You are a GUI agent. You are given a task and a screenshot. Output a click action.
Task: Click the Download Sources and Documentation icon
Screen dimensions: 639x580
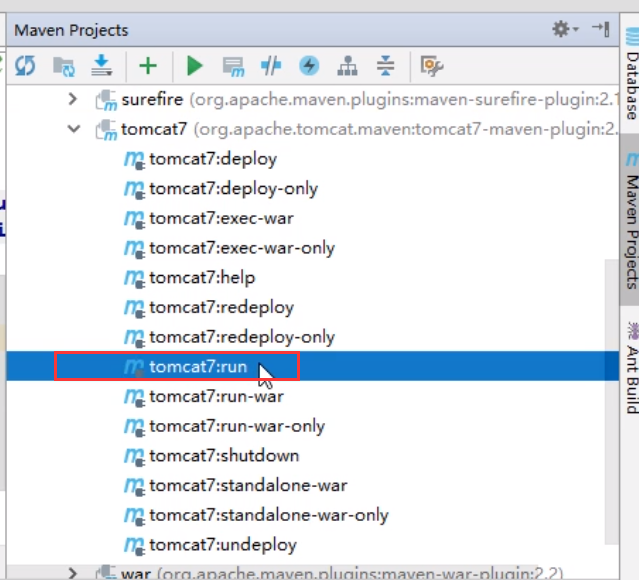click(x=101, y=65)
